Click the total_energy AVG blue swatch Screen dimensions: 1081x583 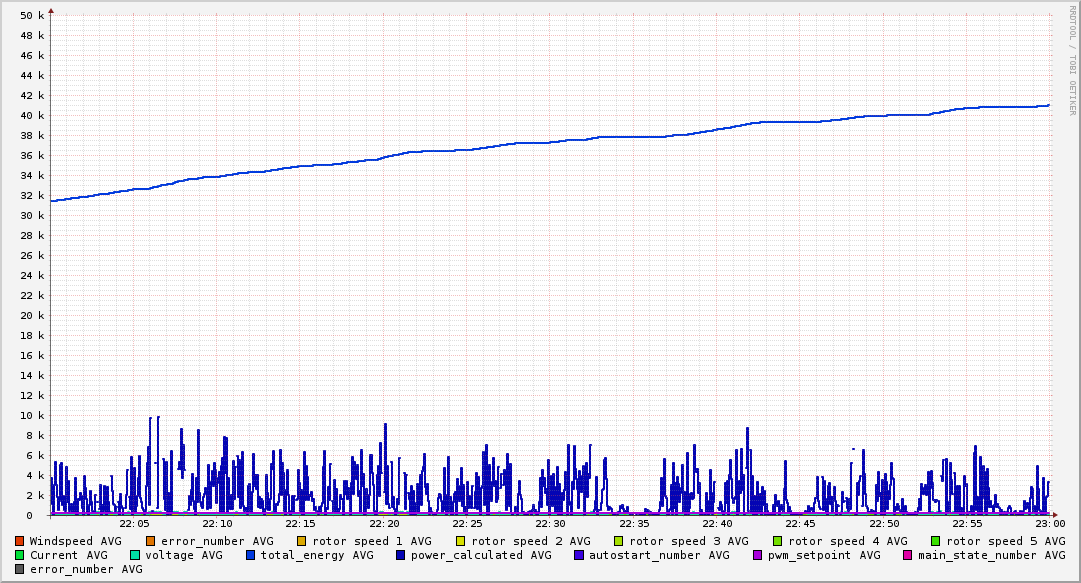click(251, 555)
